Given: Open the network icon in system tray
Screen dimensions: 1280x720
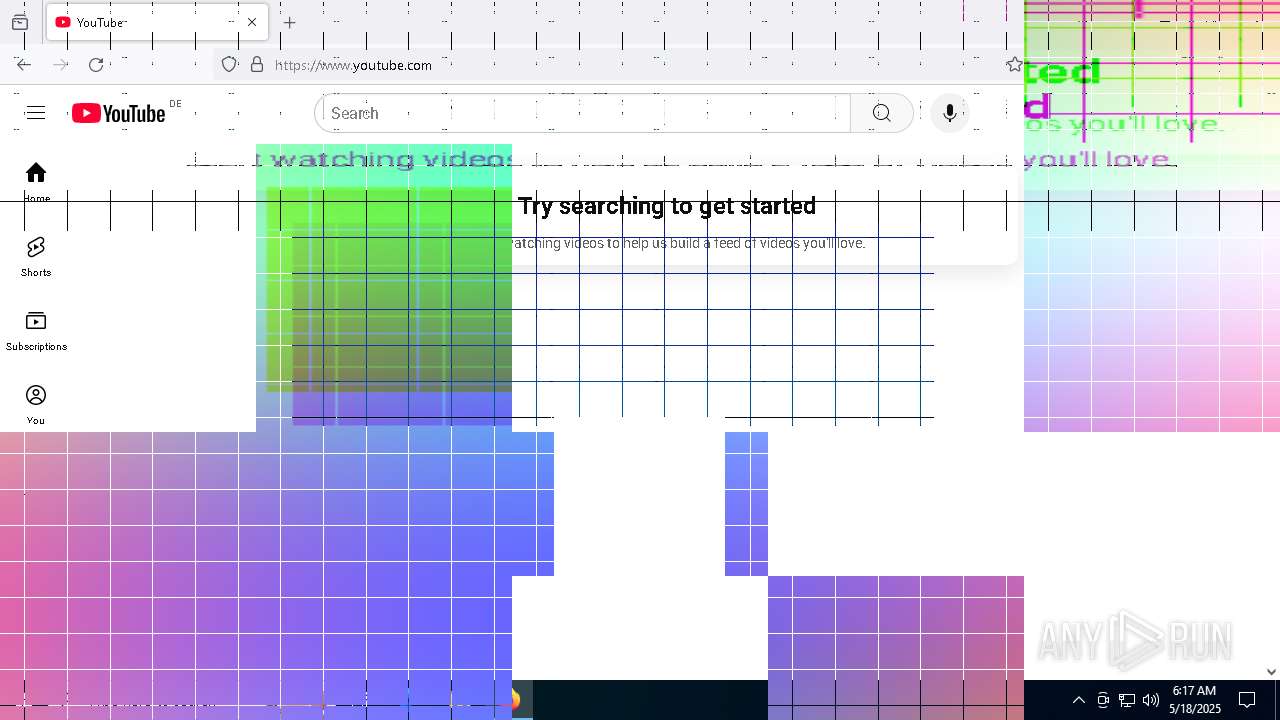Looking at the screenshot, I should coord(1127,700).
